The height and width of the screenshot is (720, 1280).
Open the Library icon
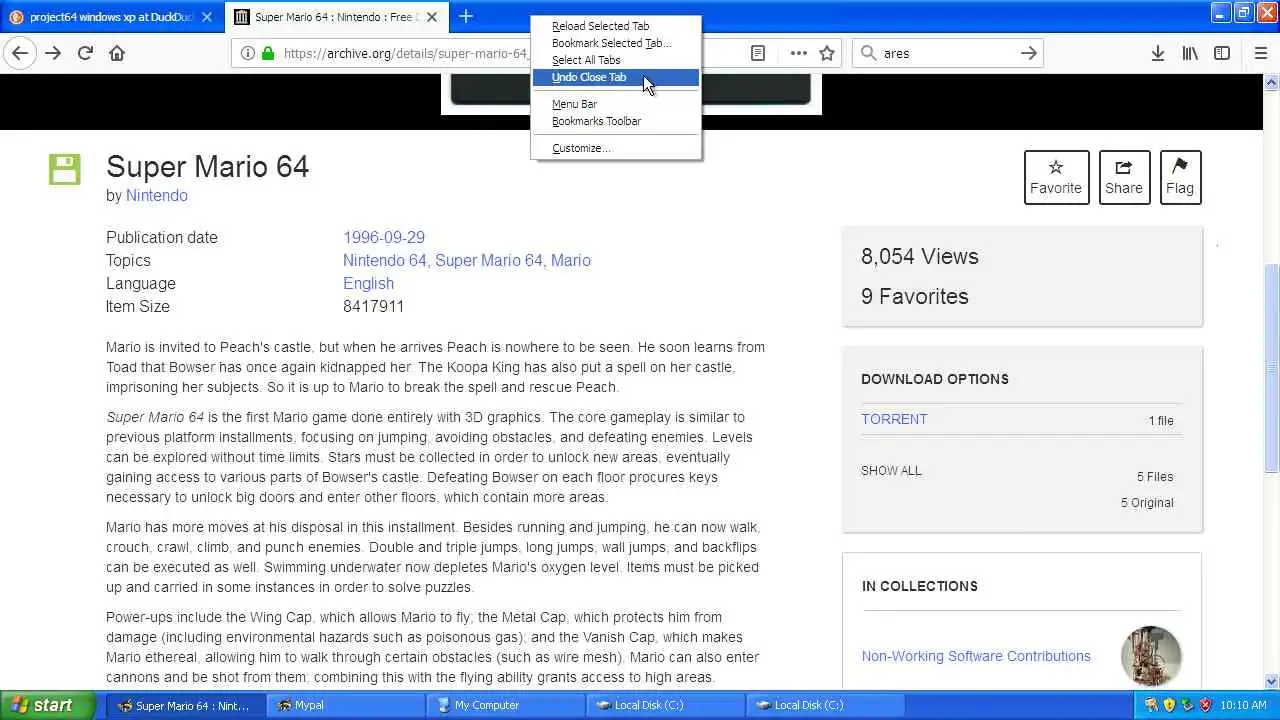click(1190, 53)
